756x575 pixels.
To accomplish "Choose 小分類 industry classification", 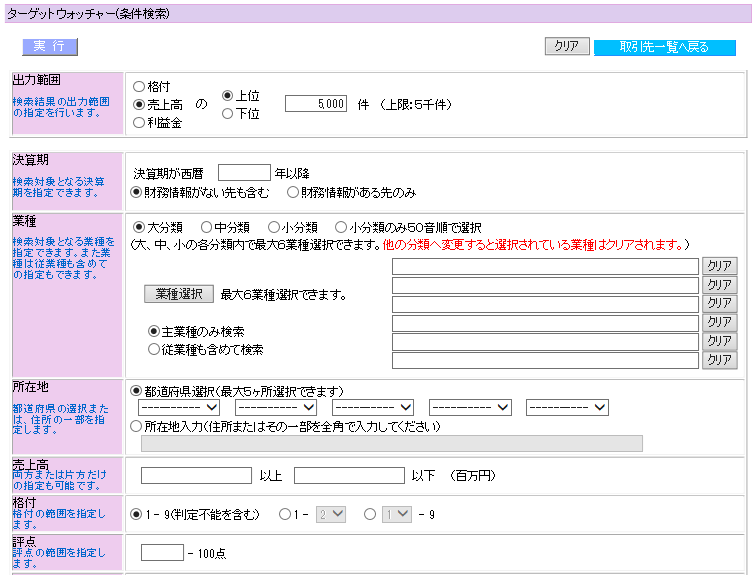I will [274, 227].
